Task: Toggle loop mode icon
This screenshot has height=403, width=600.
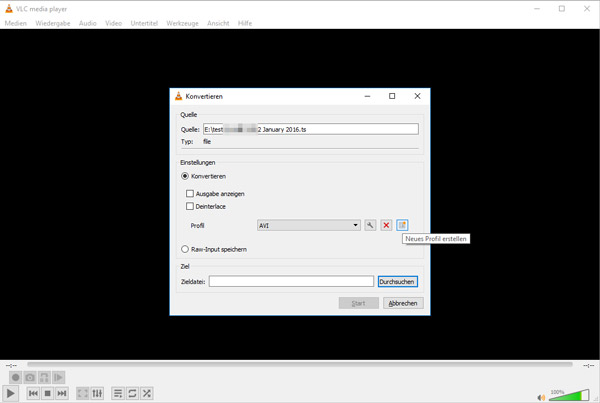Action: point(132,393)
